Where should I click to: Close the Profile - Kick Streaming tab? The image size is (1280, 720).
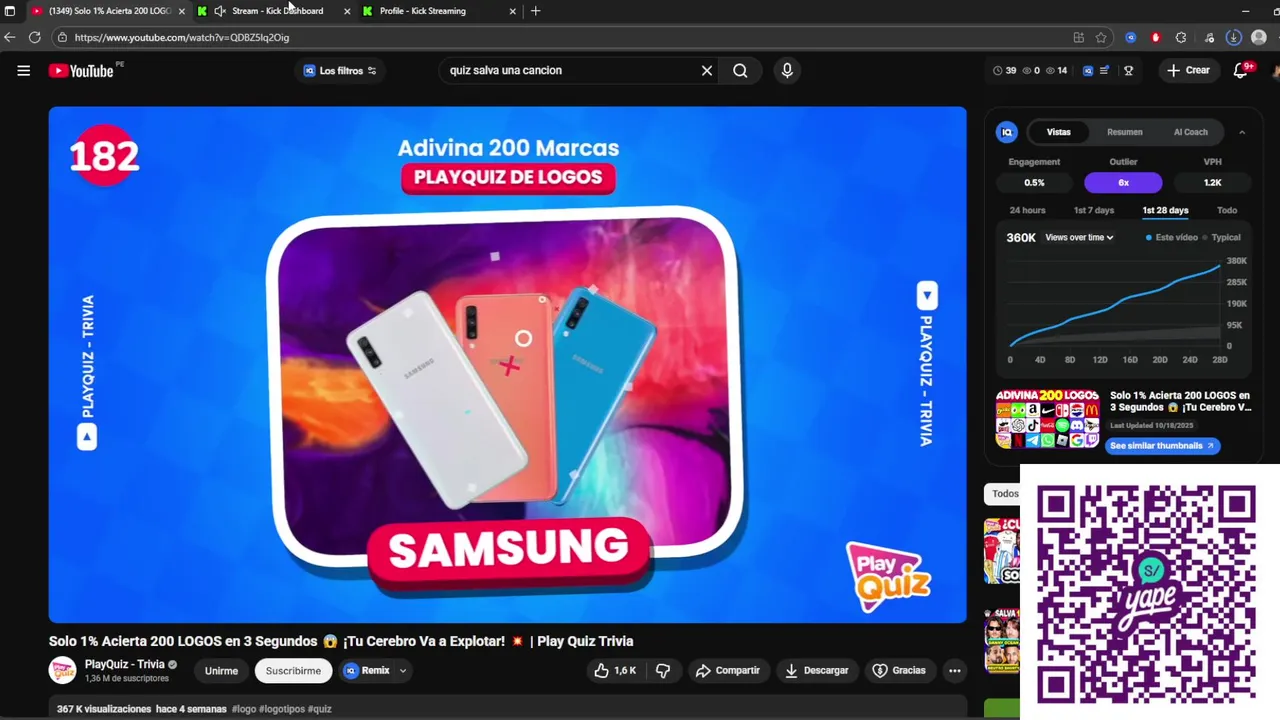pyautogui.click(x=513, y=11)
